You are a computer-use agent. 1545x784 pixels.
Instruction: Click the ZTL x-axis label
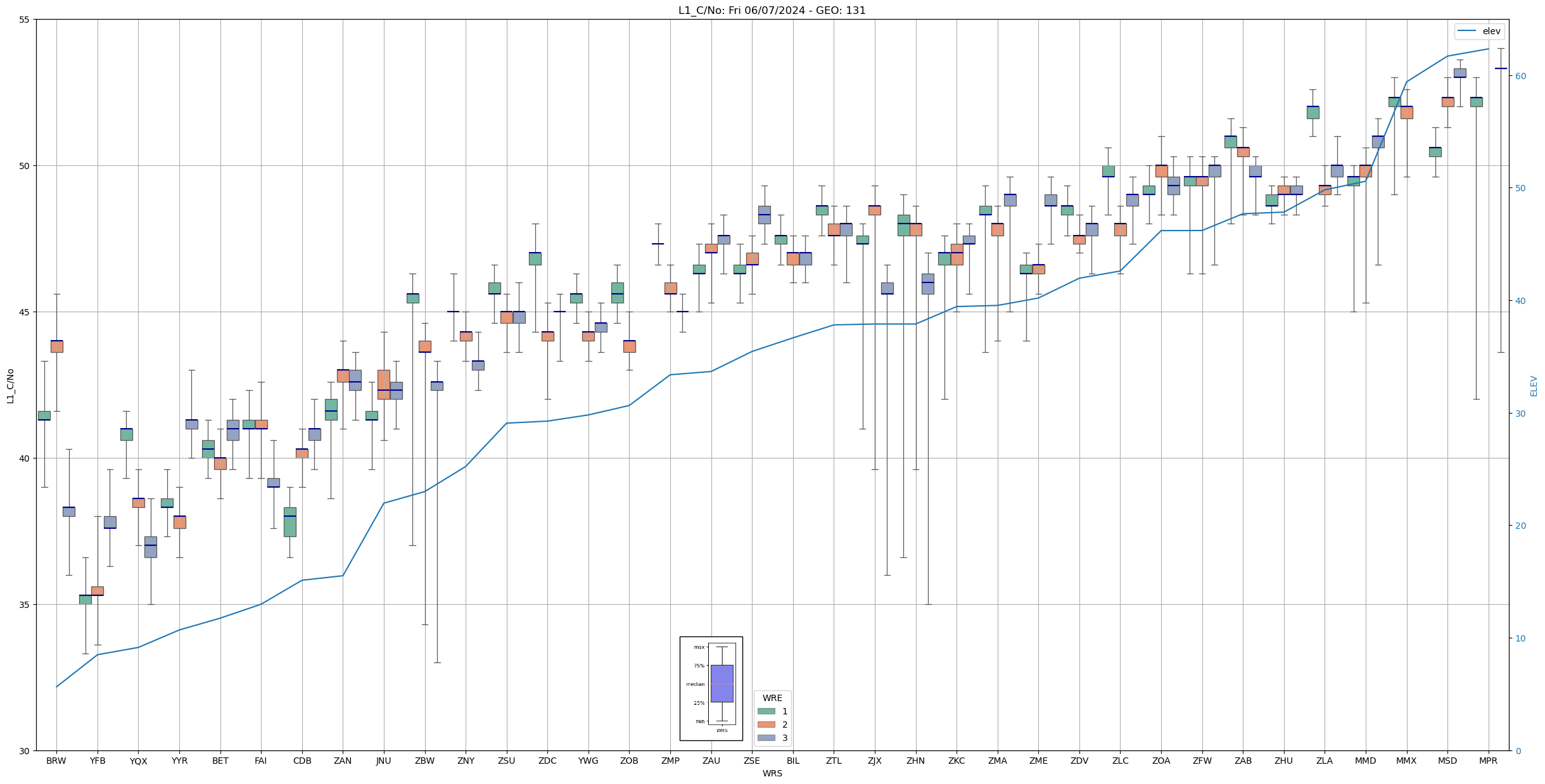(x=834, y=761)
